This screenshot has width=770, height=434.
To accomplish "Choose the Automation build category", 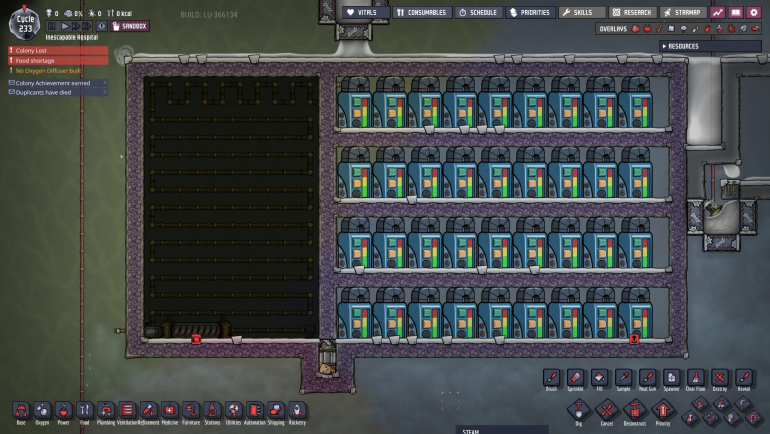I will [x=255, y=411].
